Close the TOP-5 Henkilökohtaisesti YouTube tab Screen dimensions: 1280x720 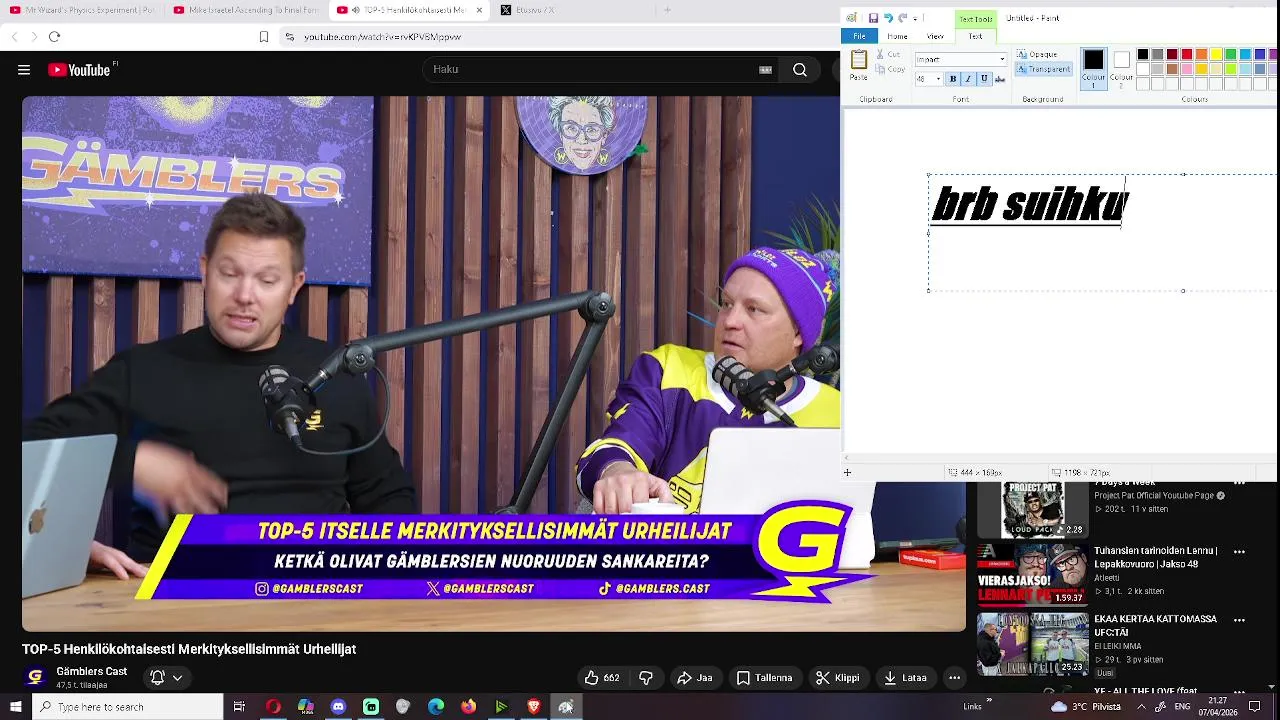tap(479, 10)
